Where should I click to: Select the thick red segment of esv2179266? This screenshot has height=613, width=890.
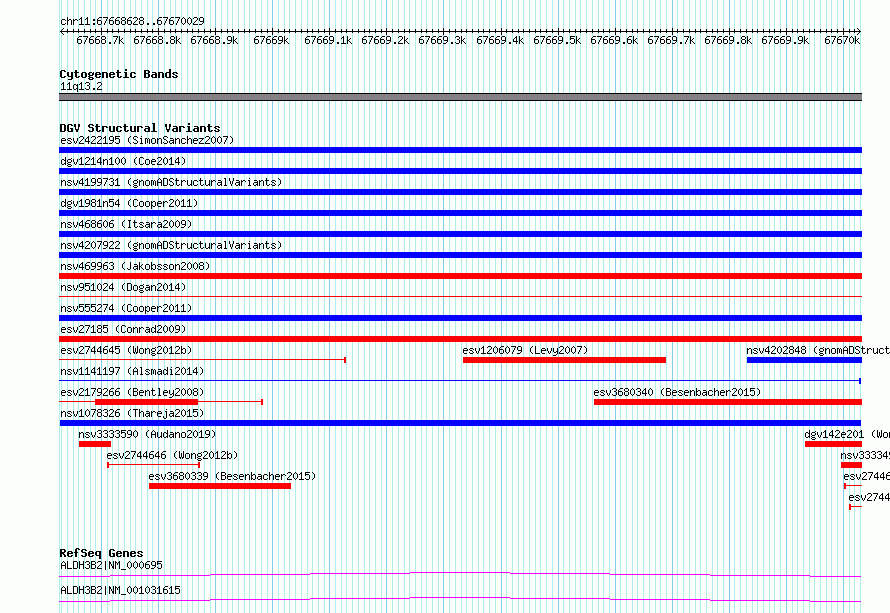[146, 402]
